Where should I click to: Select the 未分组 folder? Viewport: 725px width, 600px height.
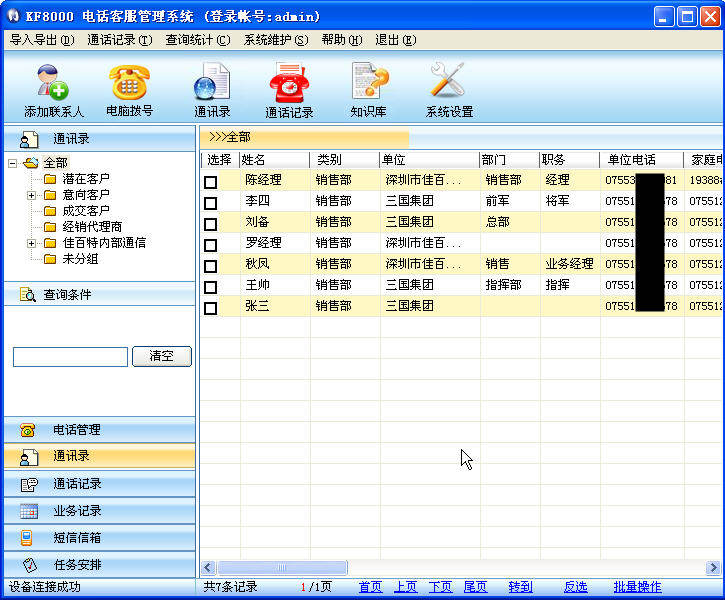point(80,259)
